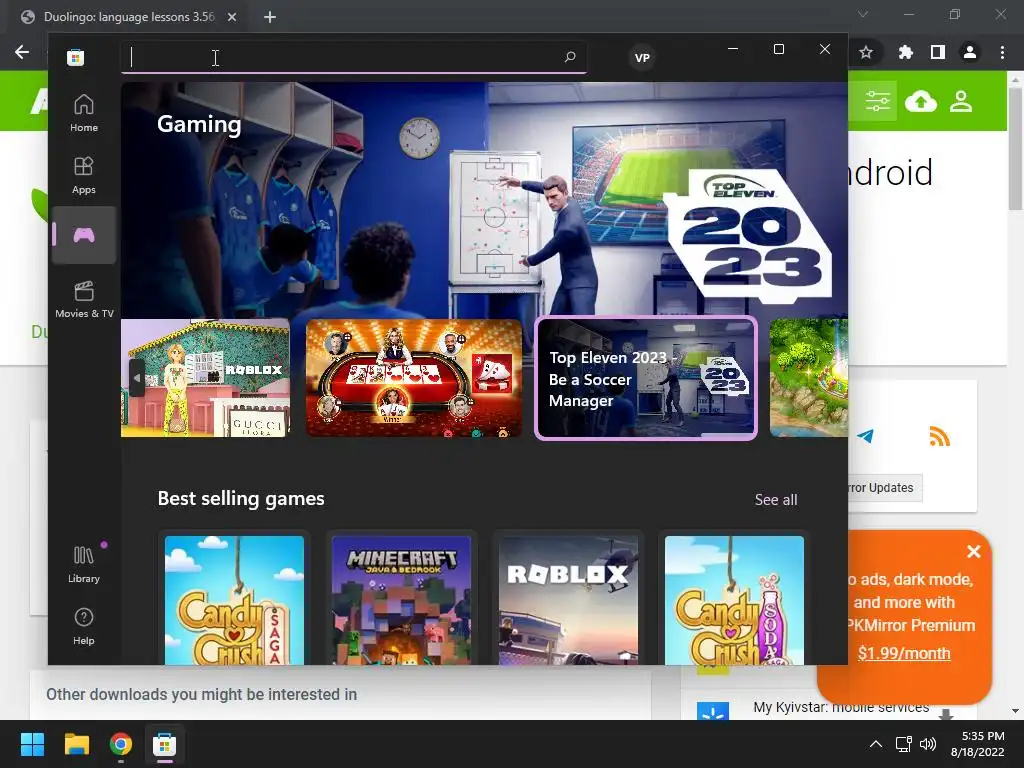Select the Gaming controller icon in sidebar

[84, 235]
